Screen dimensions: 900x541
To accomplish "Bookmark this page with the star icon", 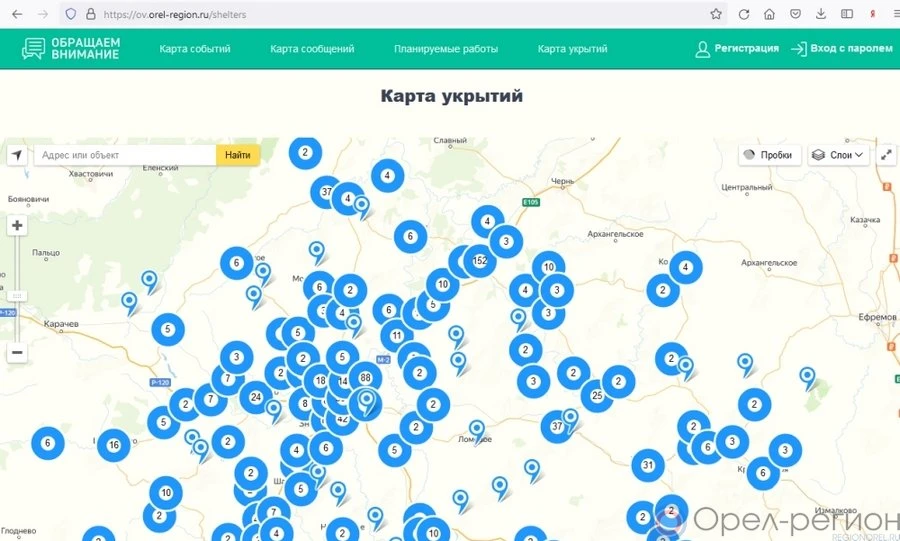I will pos(716,14).
